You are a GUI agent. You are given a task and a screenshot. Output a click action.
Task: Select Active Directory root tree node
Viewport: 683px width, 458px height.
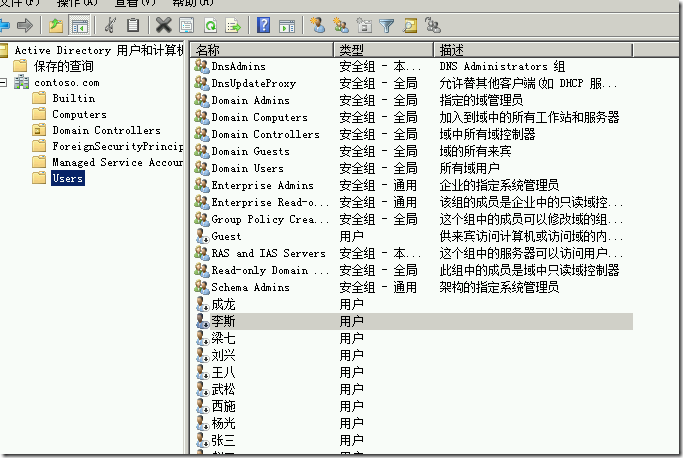pyautogui.click(x=99, y=50)
